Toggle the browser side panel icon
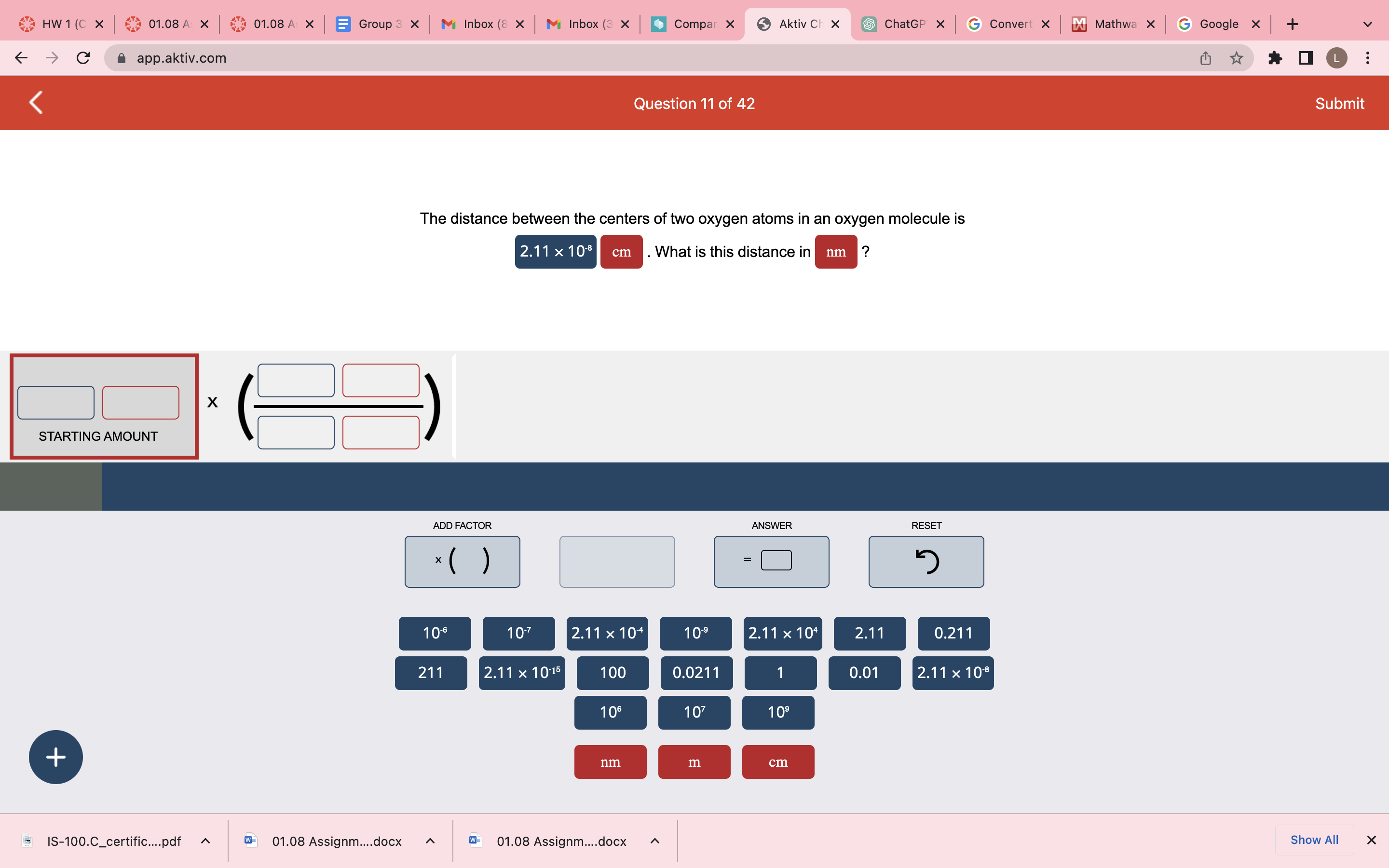1389x868 pixels. [x=1306, y=58]
